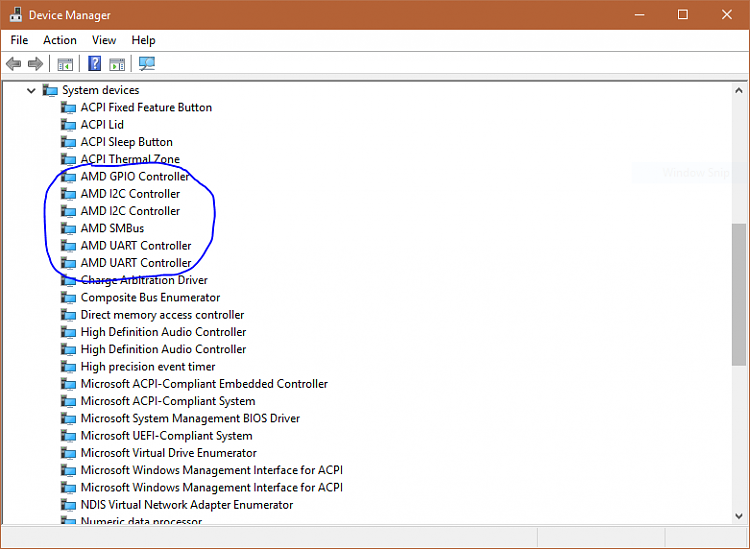This screenshot has width=750, height=549.
Task: Select Charge Arbitration Driver entry
Action: tap(144, 280)
